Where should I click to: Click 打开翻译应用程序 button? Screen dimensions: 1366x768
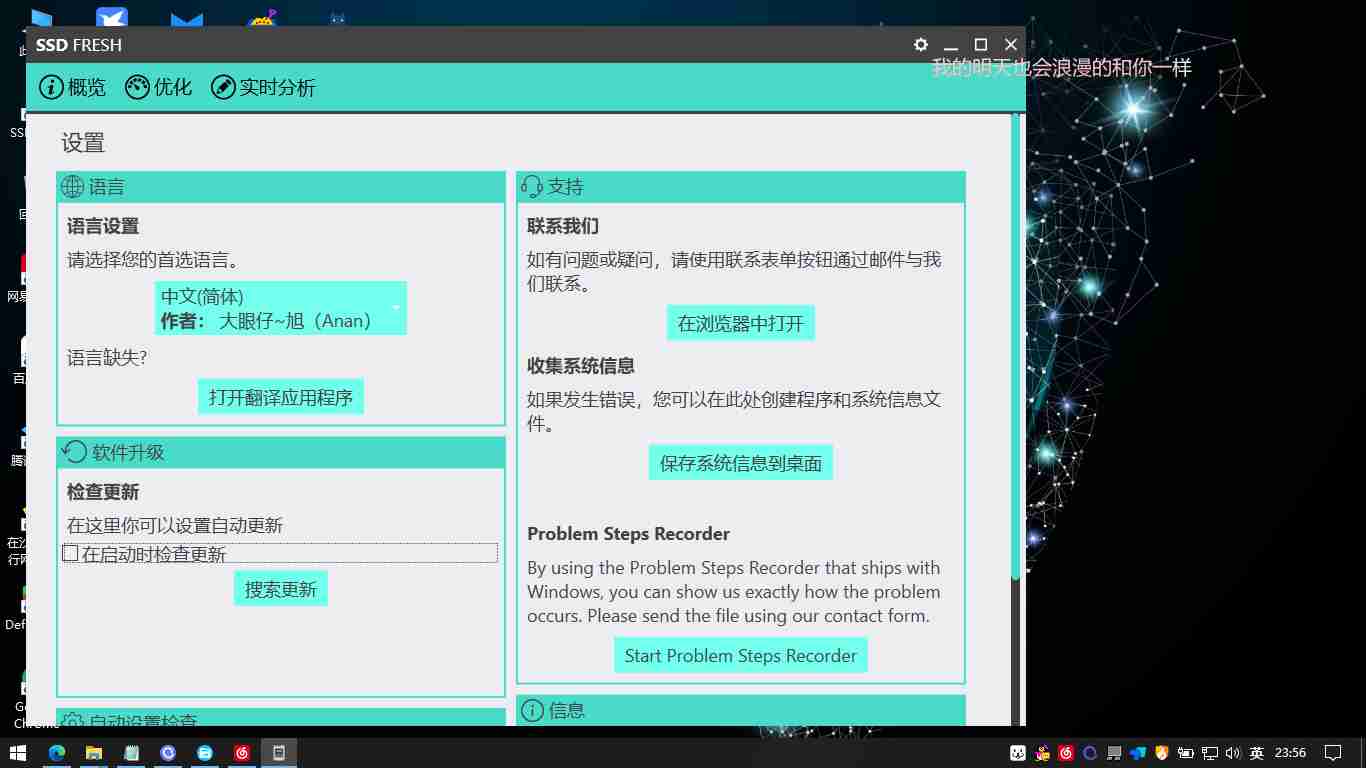tap(281, 397)
